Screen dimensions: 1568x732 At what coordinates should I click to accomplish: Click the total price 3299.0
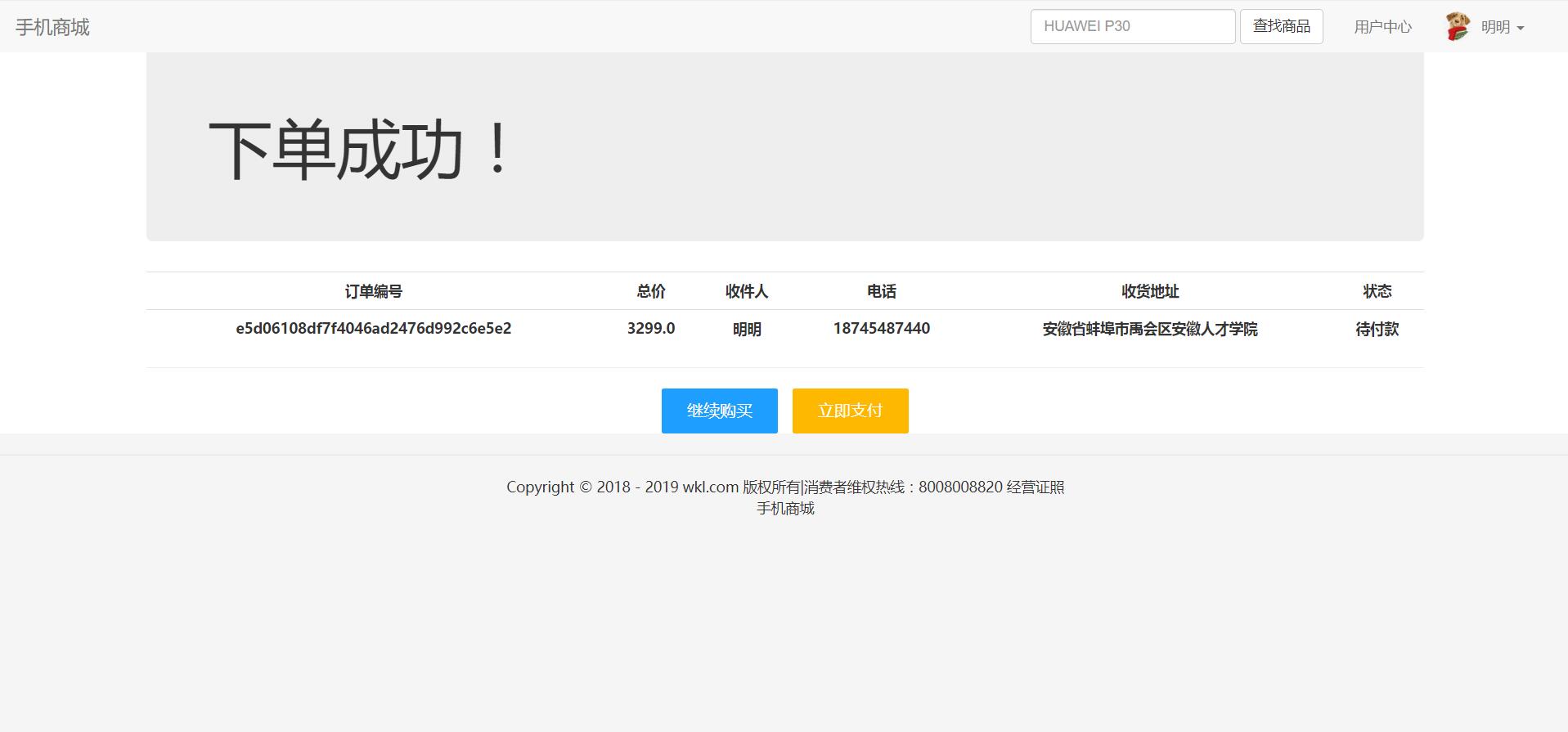[x=651, y=329]
